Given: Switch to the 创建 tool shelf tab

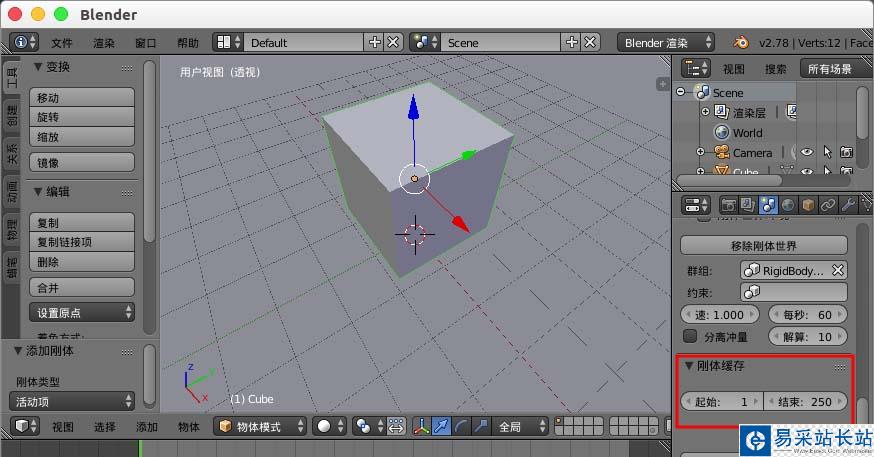Looking at the screenshot, I should tap(11, 114).
